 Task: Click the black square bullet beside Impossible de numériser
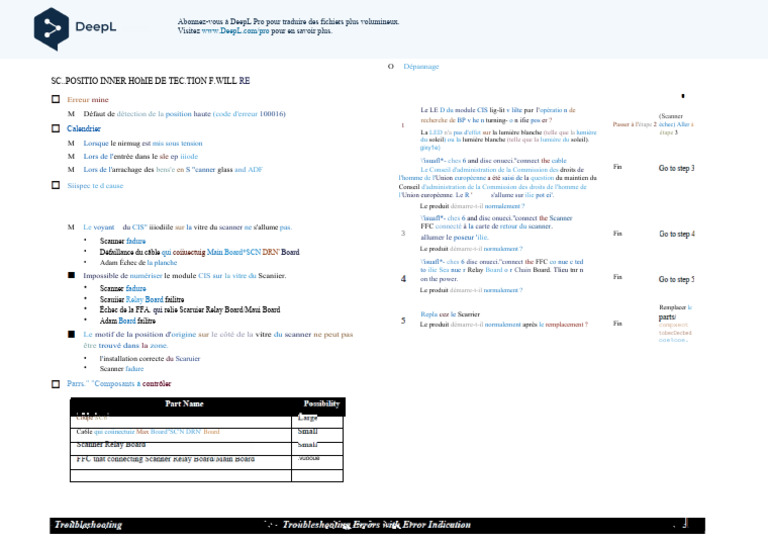[x=72, y=275]
